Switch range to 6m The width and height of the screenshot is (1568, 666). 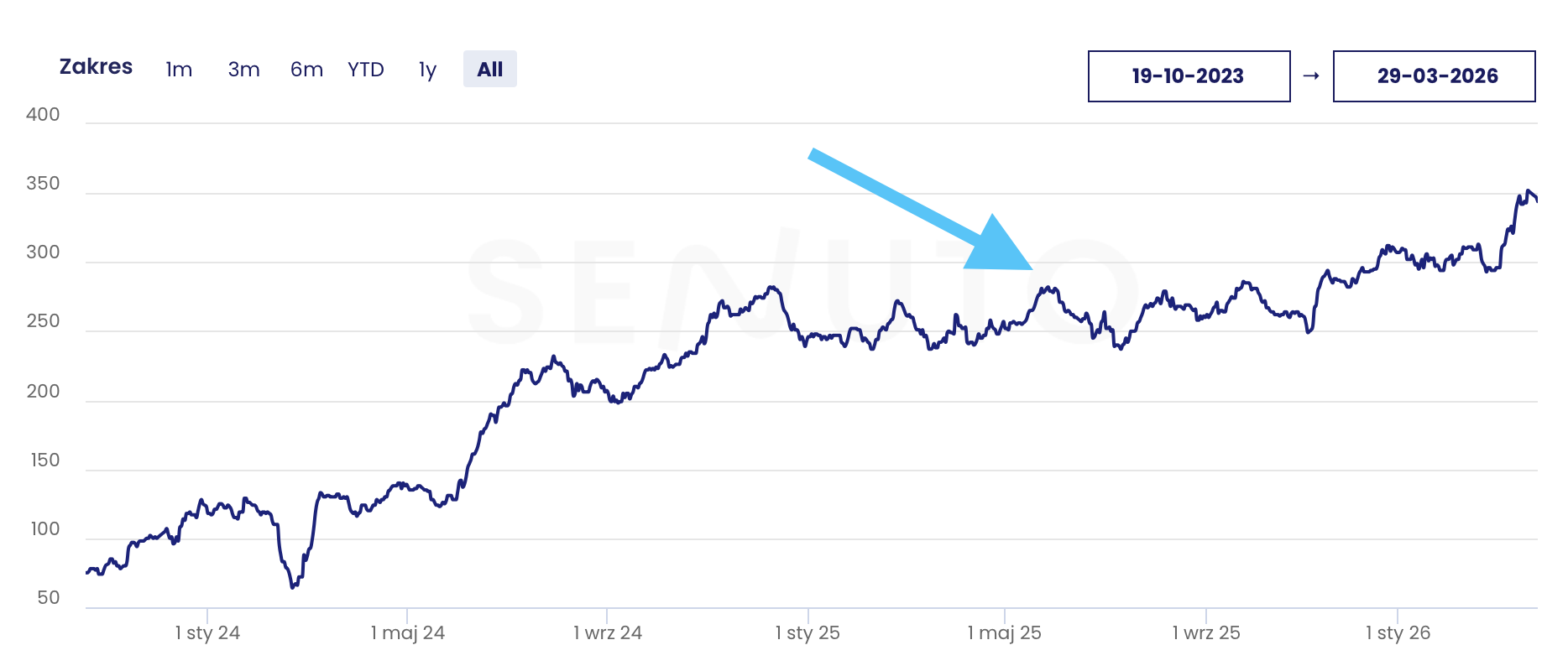coord(306,70)
